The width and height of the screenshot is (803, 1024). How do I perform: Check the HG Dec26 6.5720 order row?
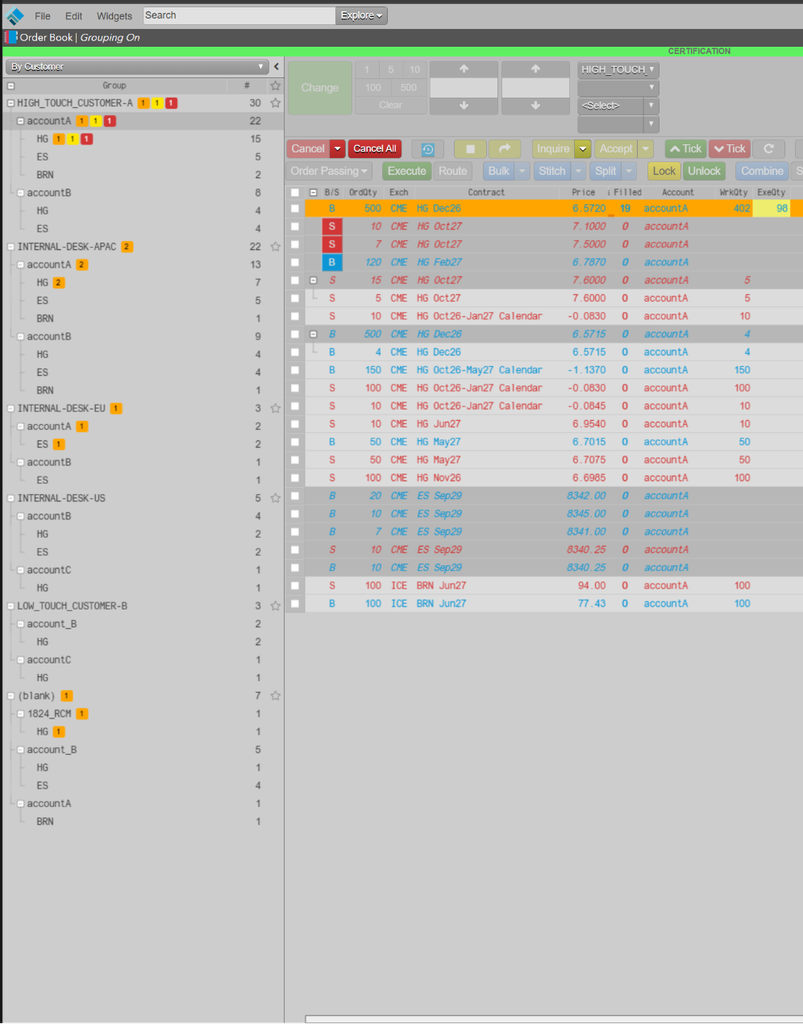(295, 208)
